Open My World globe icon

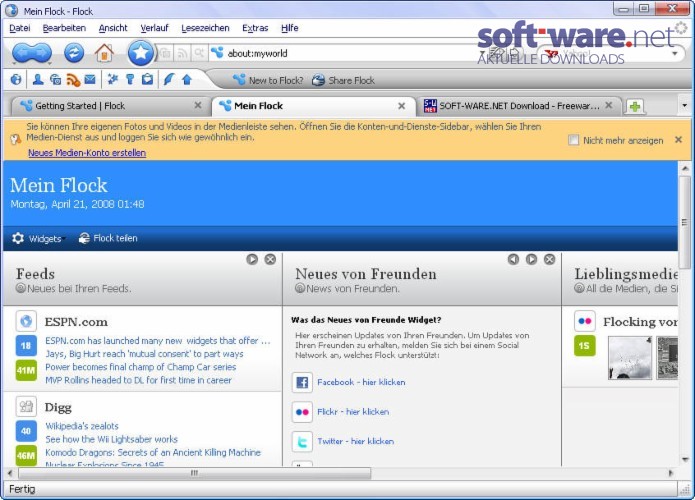(16, 80)
